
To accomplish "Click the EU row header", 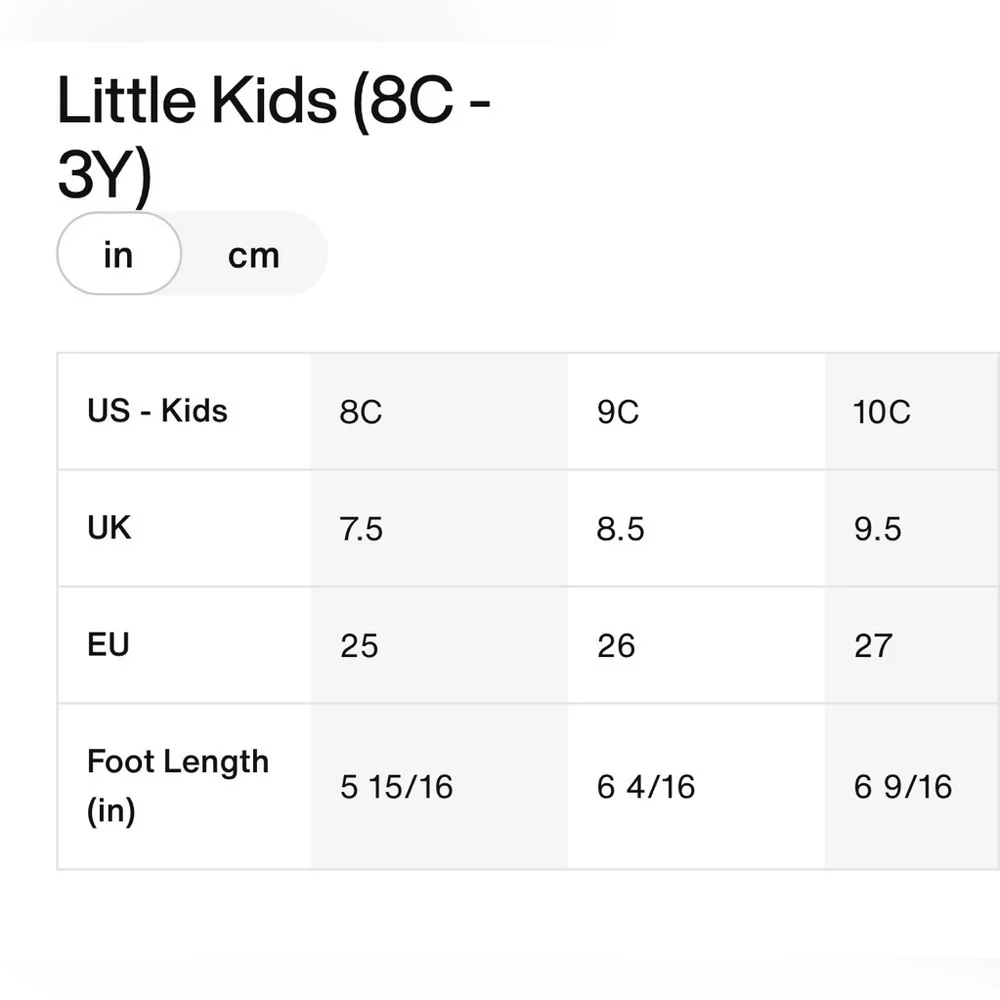I will (184, 645).
